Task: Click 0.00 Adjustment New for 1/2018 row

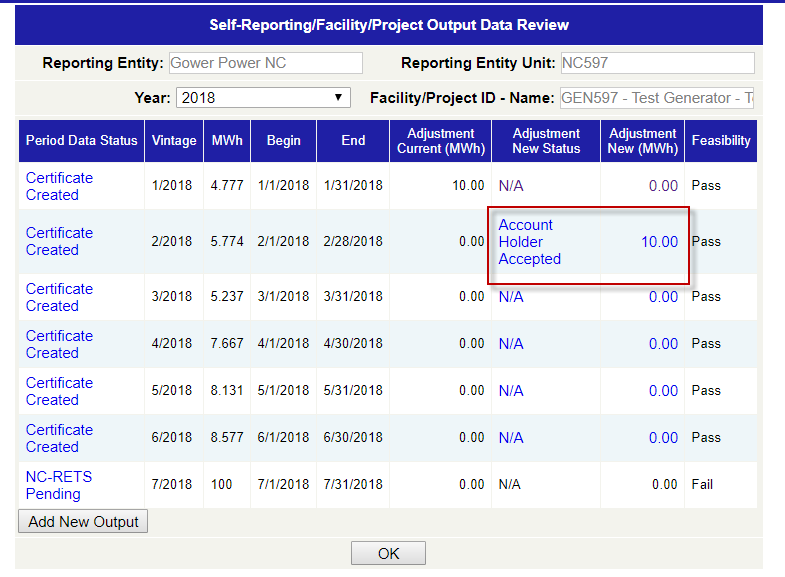Action: click(663, 186)
